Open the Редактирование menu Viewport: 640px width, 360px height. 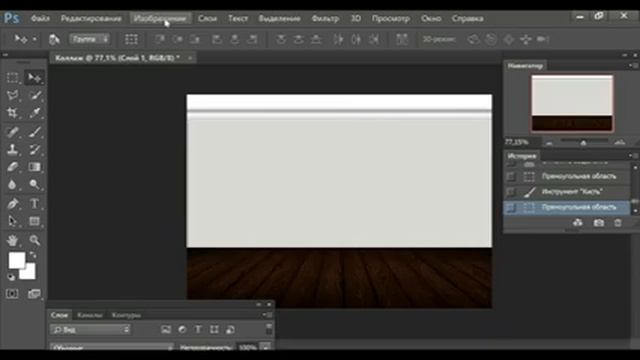click(x=91, y=18)
